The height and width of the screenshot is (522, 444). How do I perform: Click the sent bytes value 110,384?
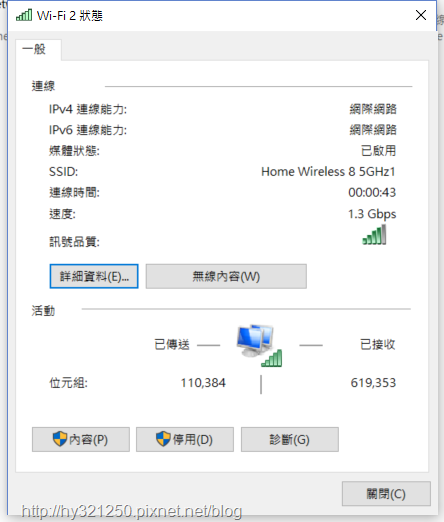203,383
